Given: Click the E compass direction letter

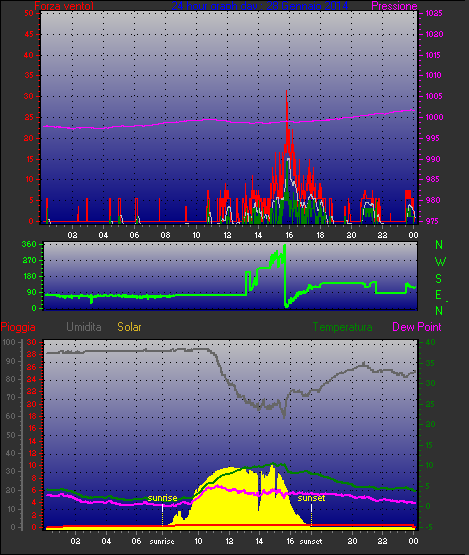Looking at the screenshot, I should pyautogui.click(x=438, y=294).
